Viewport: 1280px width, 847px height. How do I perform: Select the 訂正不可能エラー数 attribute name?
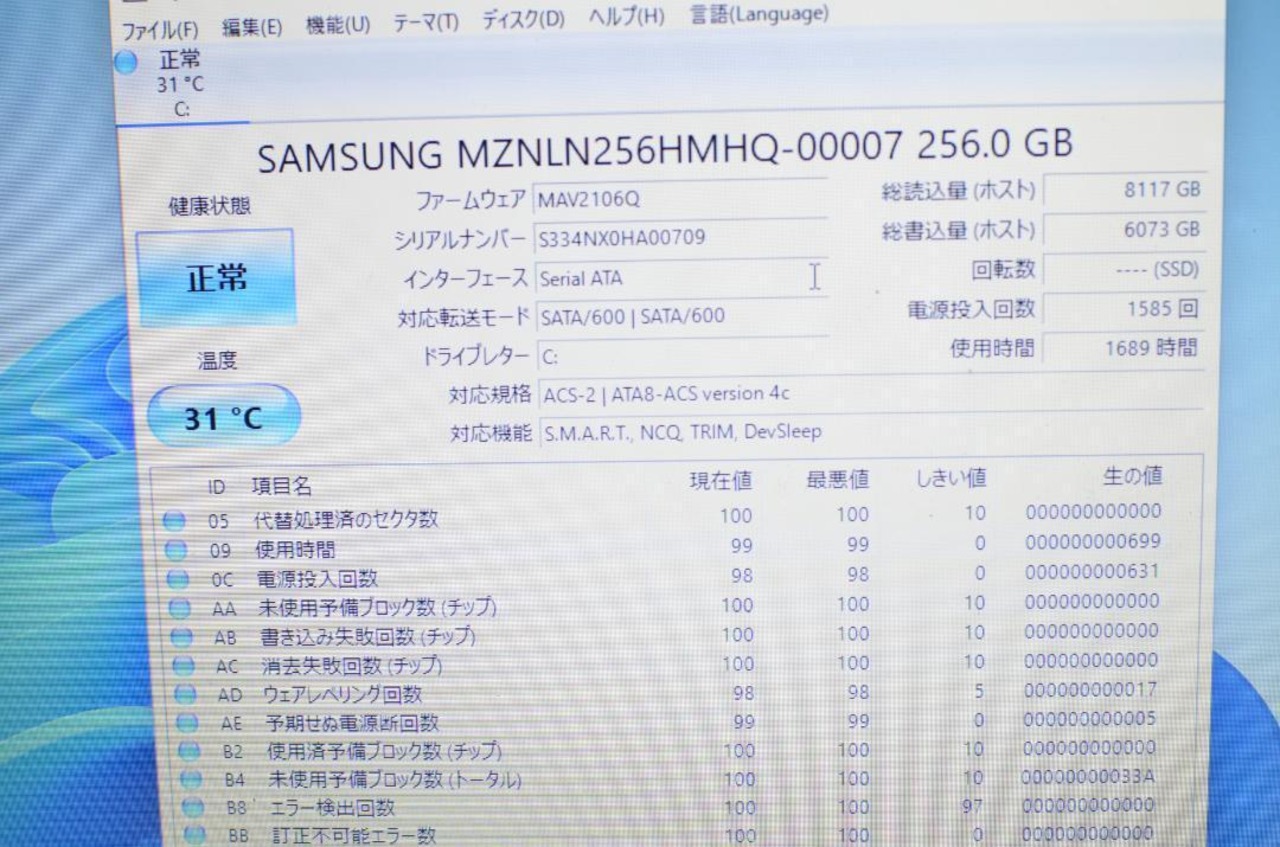[355, 835]
